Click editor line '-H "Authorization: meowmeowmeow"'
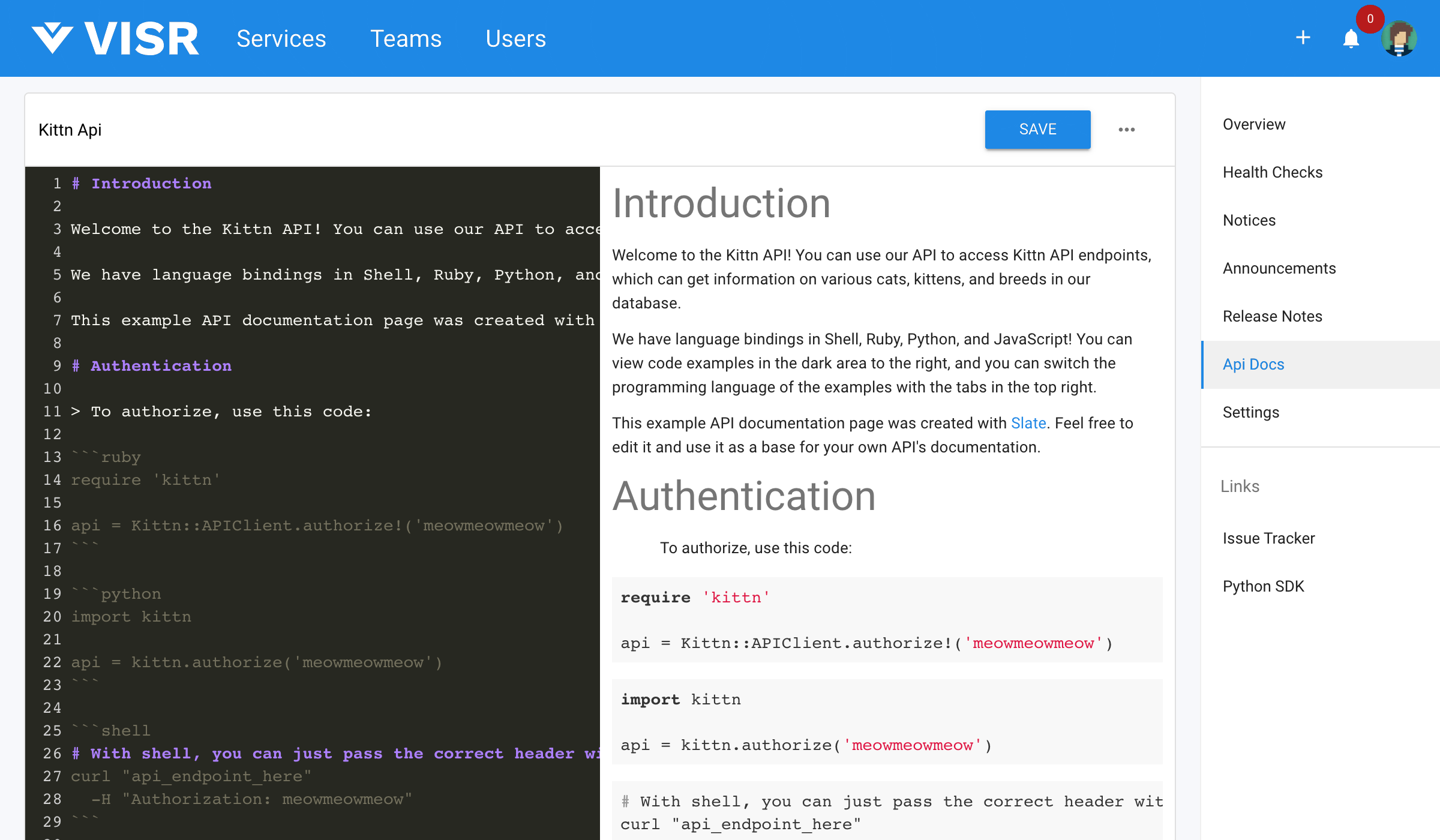1440x840 pixels. 251,799
